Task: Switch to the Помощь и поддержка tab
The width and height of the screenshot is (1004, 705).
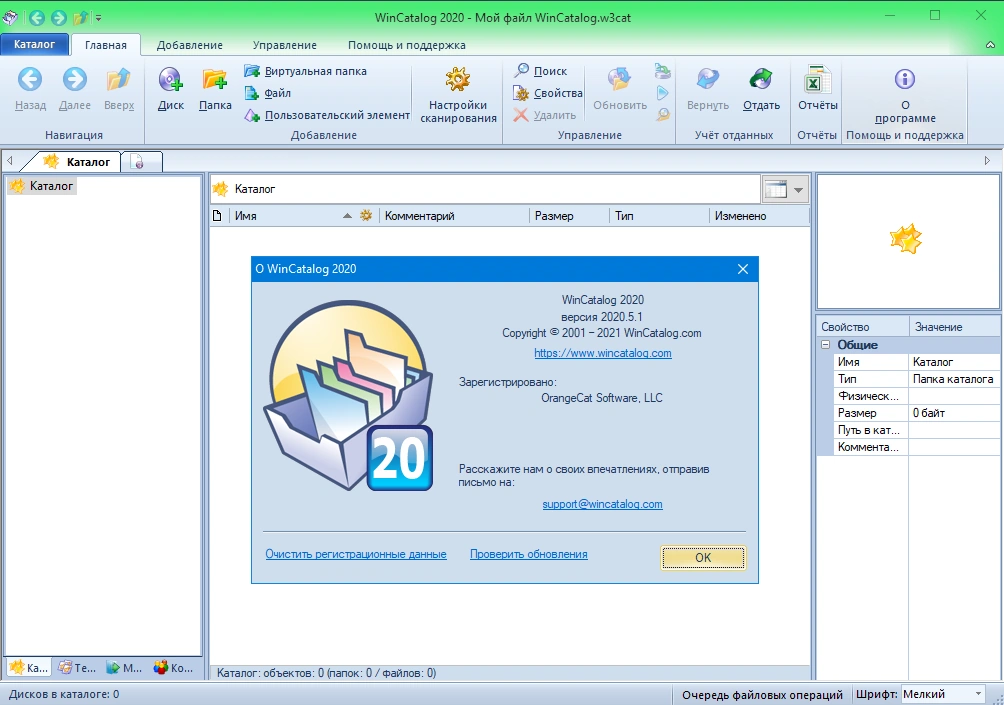Action: [x=407, y=45]
